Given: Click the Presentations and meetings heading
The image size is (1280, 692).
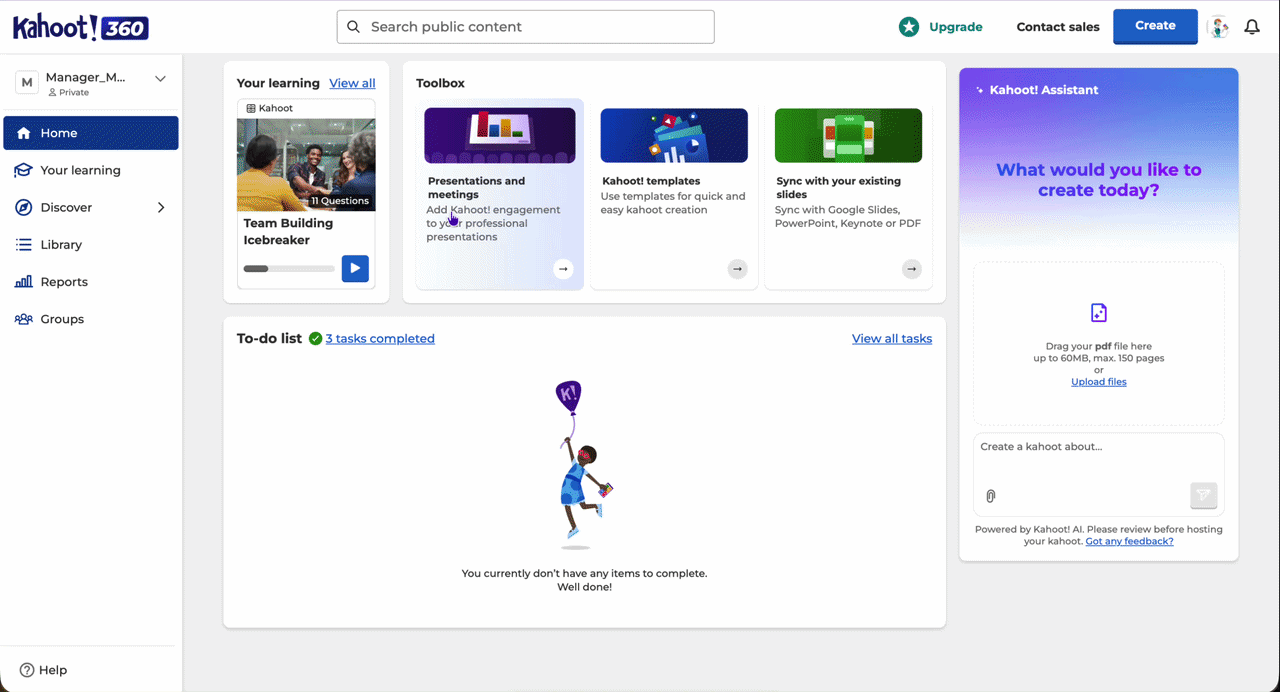Looking at the screenshot, I should (x=476, y=188).
